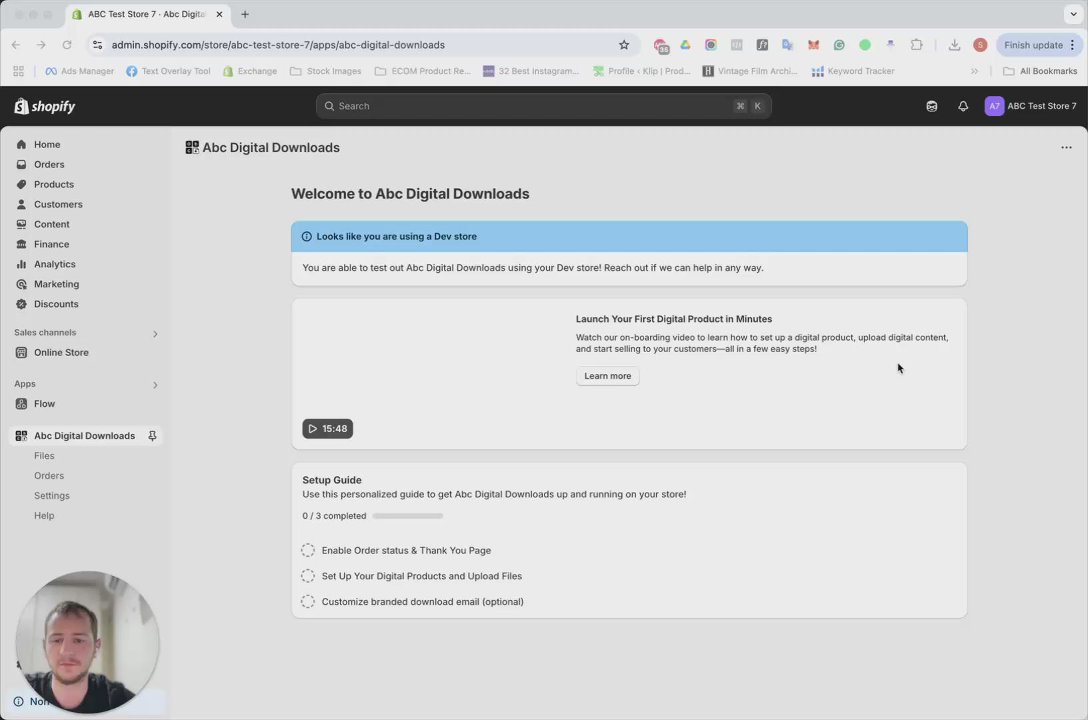Screen dimensions: 1088x720
Task: Open ABC Test Store 7 account menu
Action: click(1031, 106)
